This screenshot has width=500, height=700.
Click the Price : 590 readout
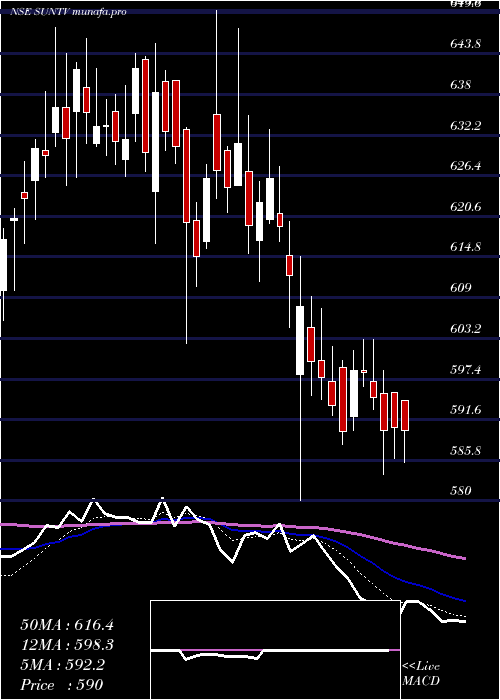click(62, 685)
